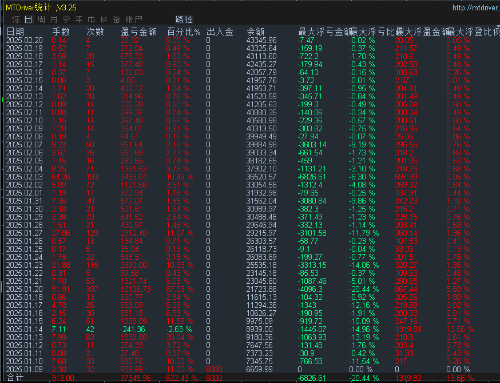Click the 37345.96 total profit value
Viewport: 500px width, 383px height.
(136, 378)
